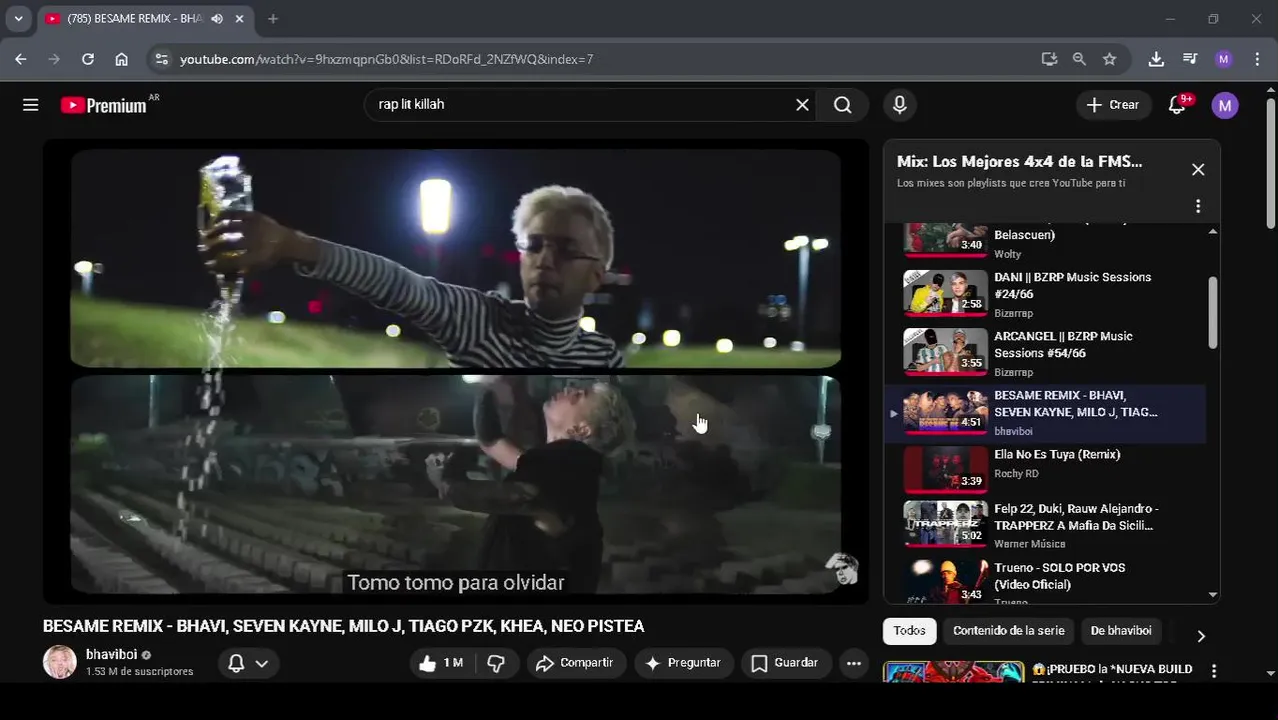Share the video via Compartir
Viewport: 1278px width, 720px height.
[575, 663]
